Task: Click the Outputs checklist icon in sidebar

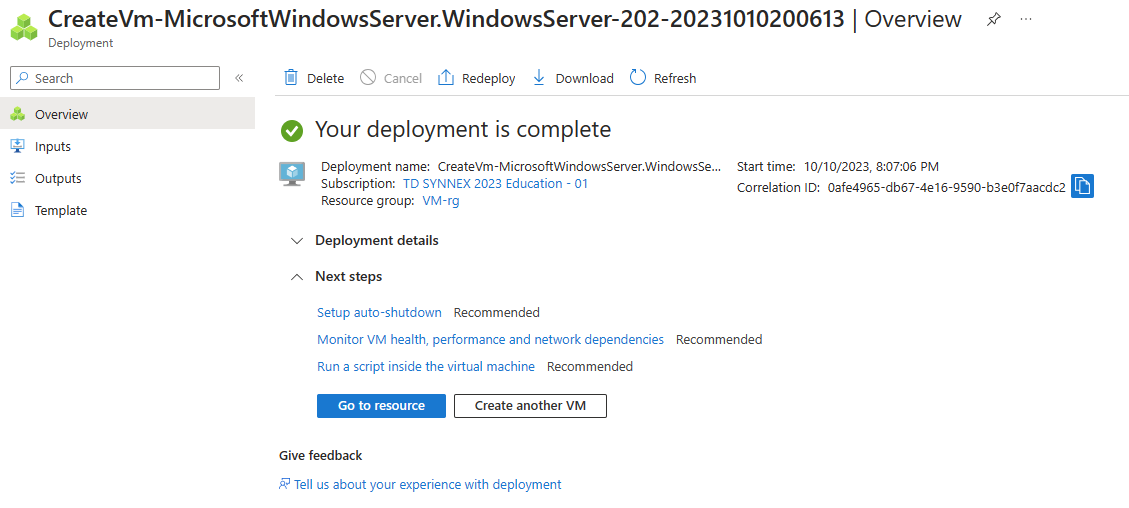Action: click(x=18, y=178)
